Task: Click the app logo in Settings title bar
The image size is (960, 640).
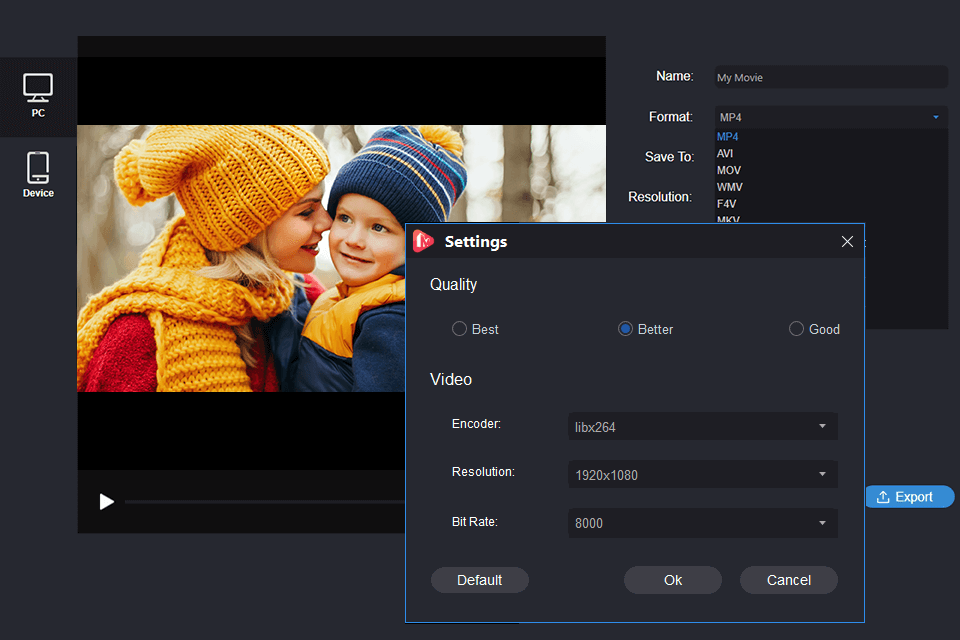Action: coord(423,241)
